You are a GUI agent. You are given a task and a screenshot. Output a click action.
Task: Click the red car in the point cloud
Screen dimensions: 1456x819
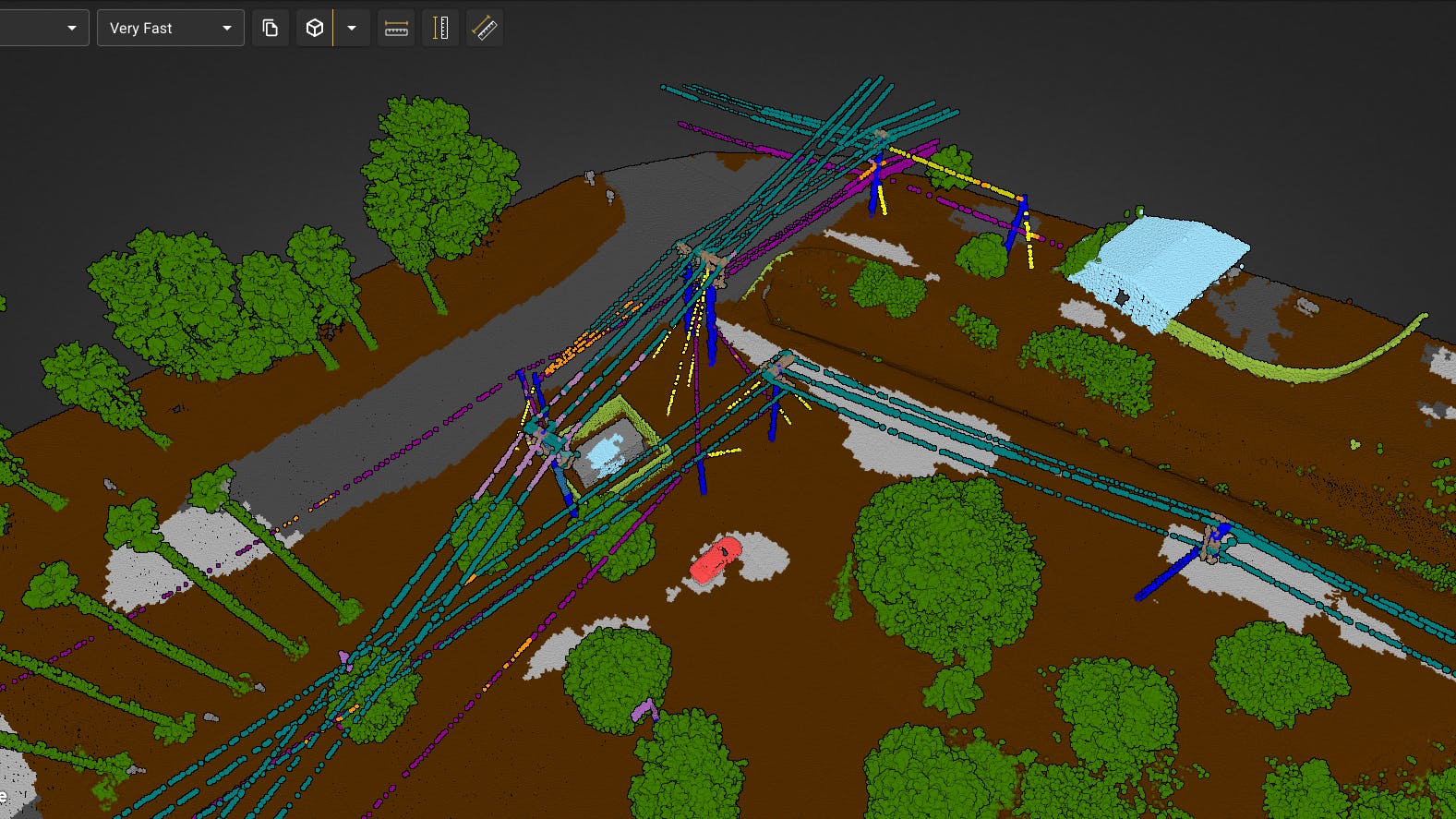716,560
